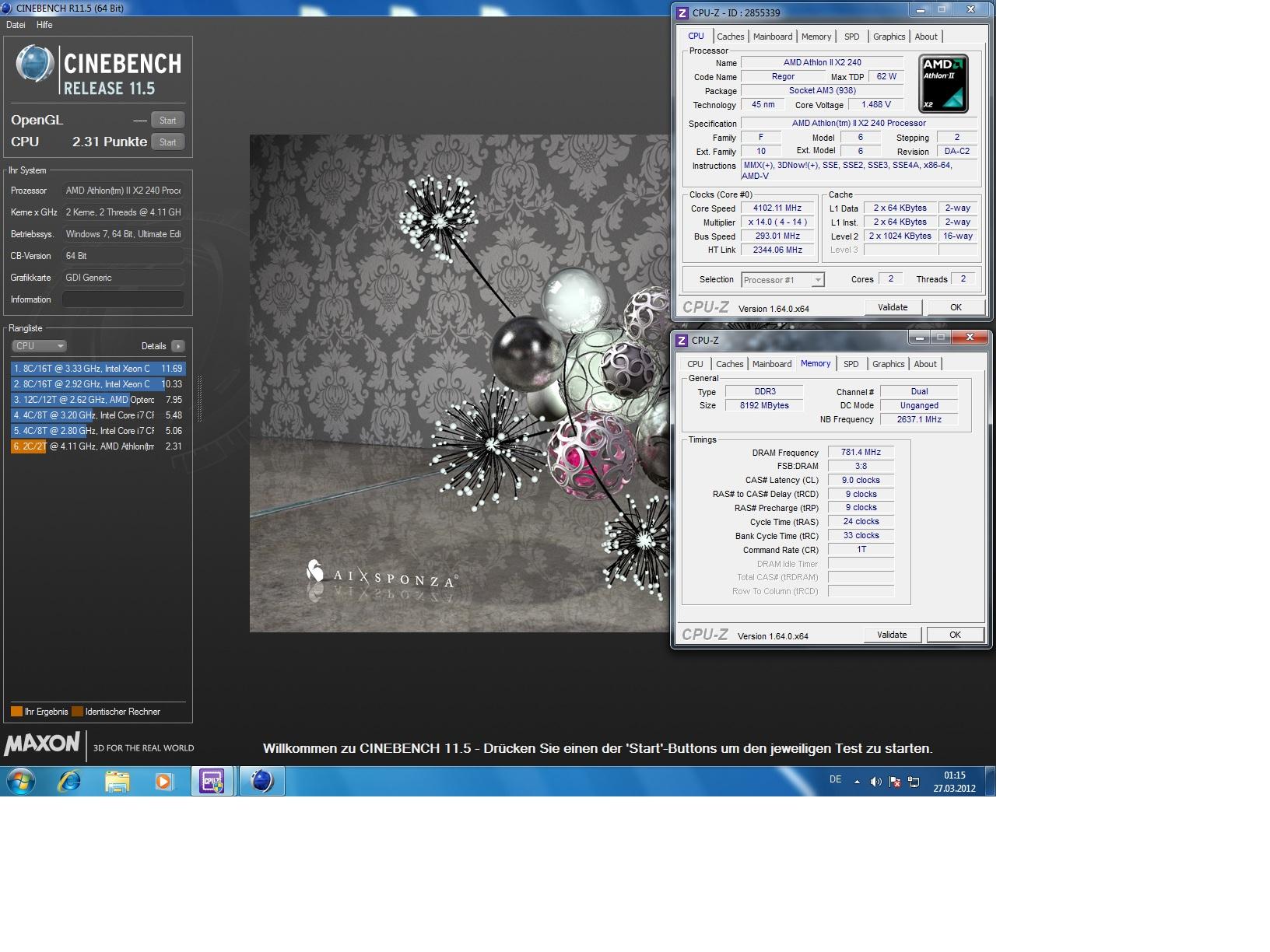Switch to CPU-Z taskbar button
1270x952 pixels.
(212, 781)
